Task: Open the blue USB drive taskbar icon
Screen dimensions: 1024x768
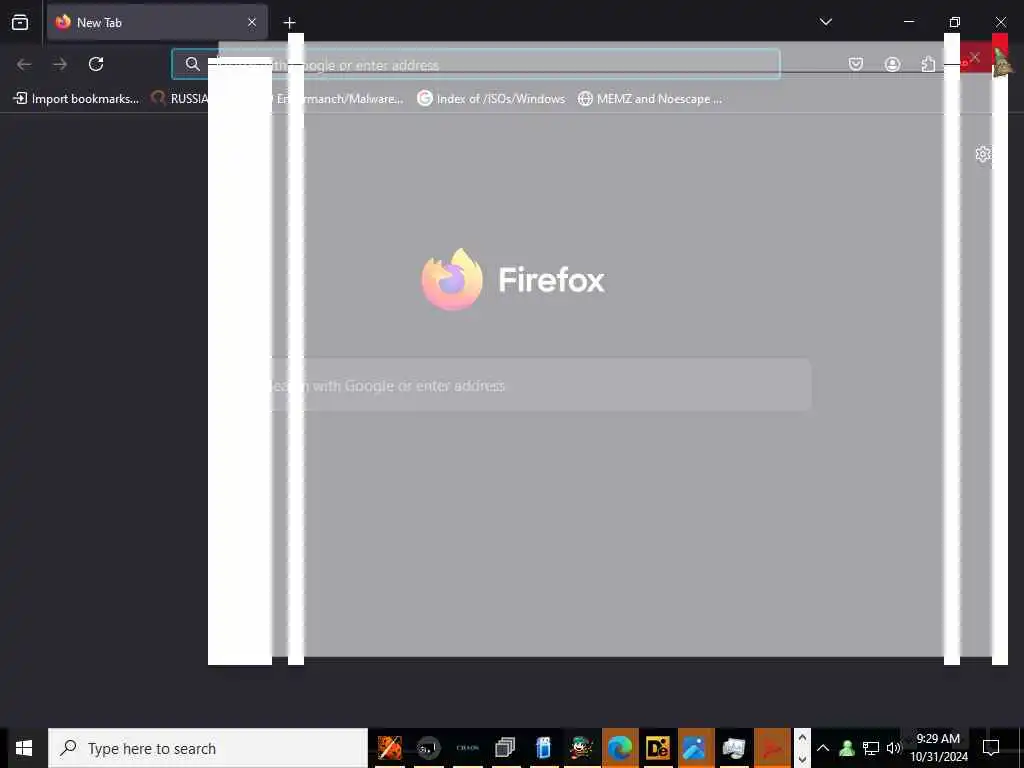Action: (x=543, y=748)
